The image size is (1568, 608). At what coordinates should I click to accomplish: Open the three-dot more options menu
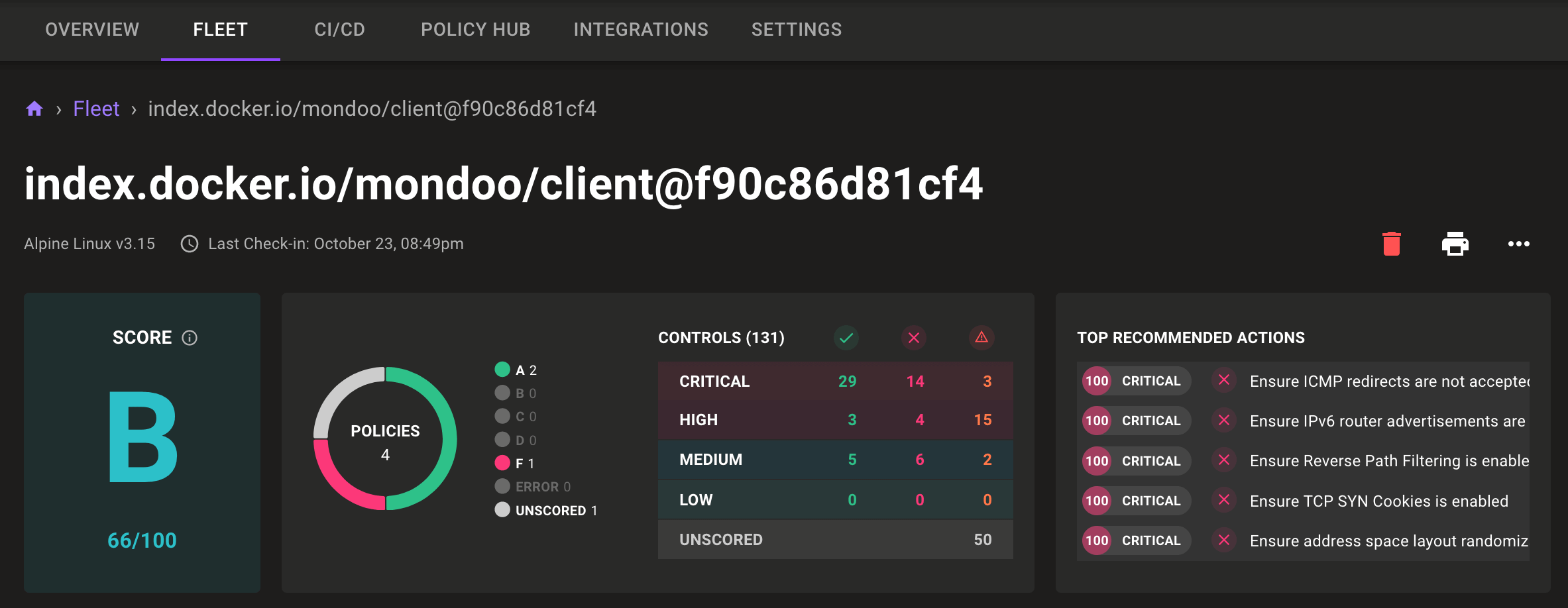click(x=1518, y=244)
